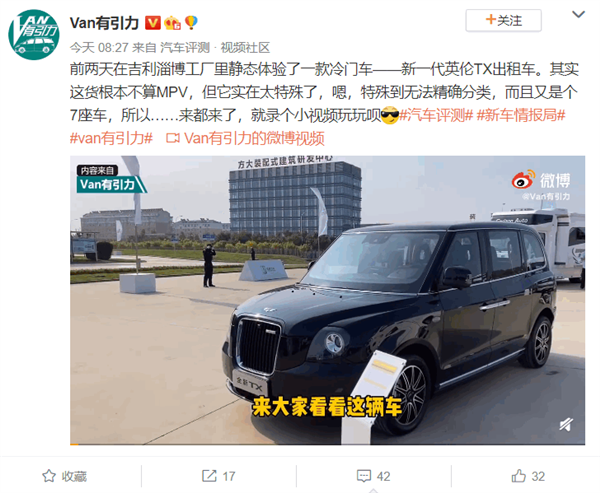Open the #van有引力# hashtag link
The image size is (600, 493).
point(111,138)
